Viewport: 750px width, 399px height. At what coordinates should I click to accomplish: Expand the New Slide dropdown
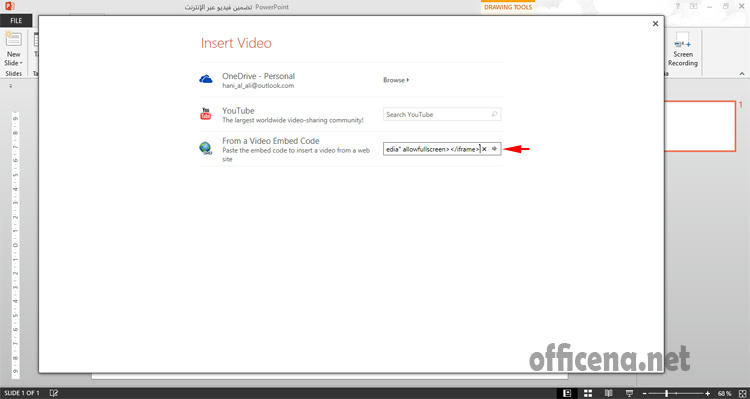tap(13, 63)
